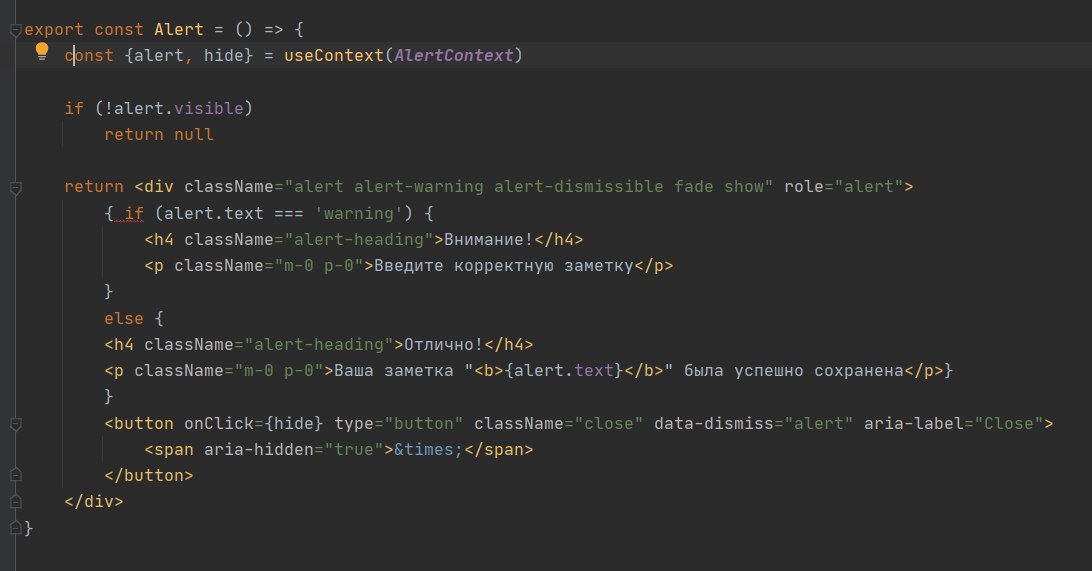Click the aria-label="Close" attribute
The image size is (1092, 571).
click(x=953, y=423)
